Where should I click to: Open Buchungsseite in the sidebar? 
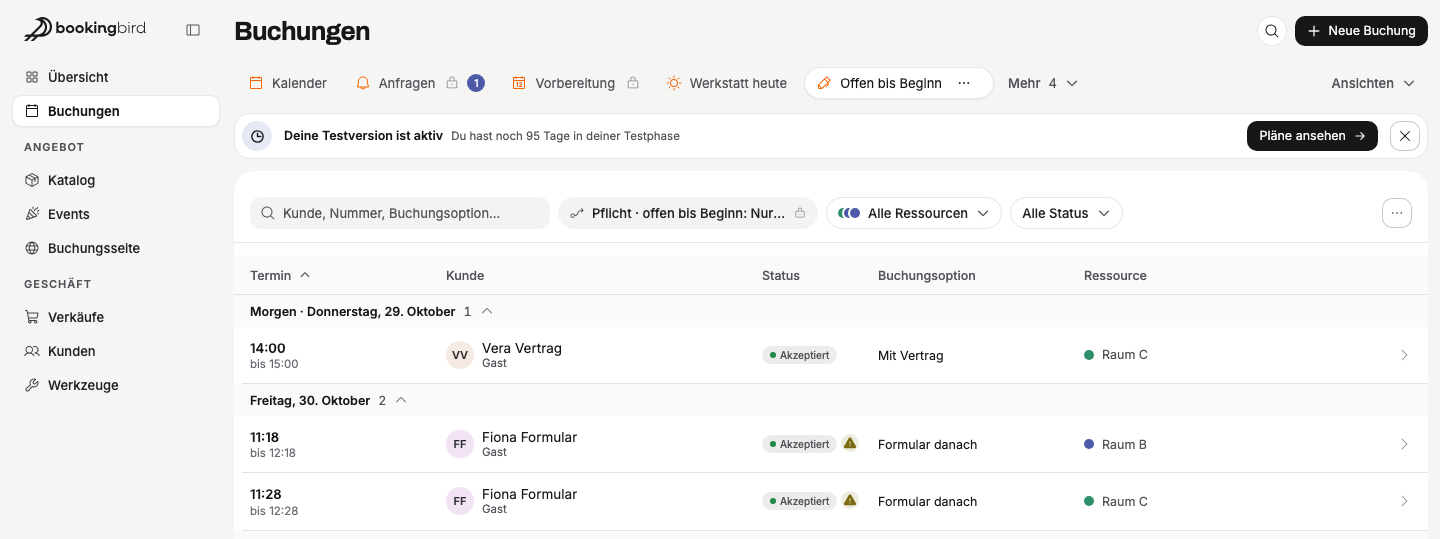[x=116, y=248]
